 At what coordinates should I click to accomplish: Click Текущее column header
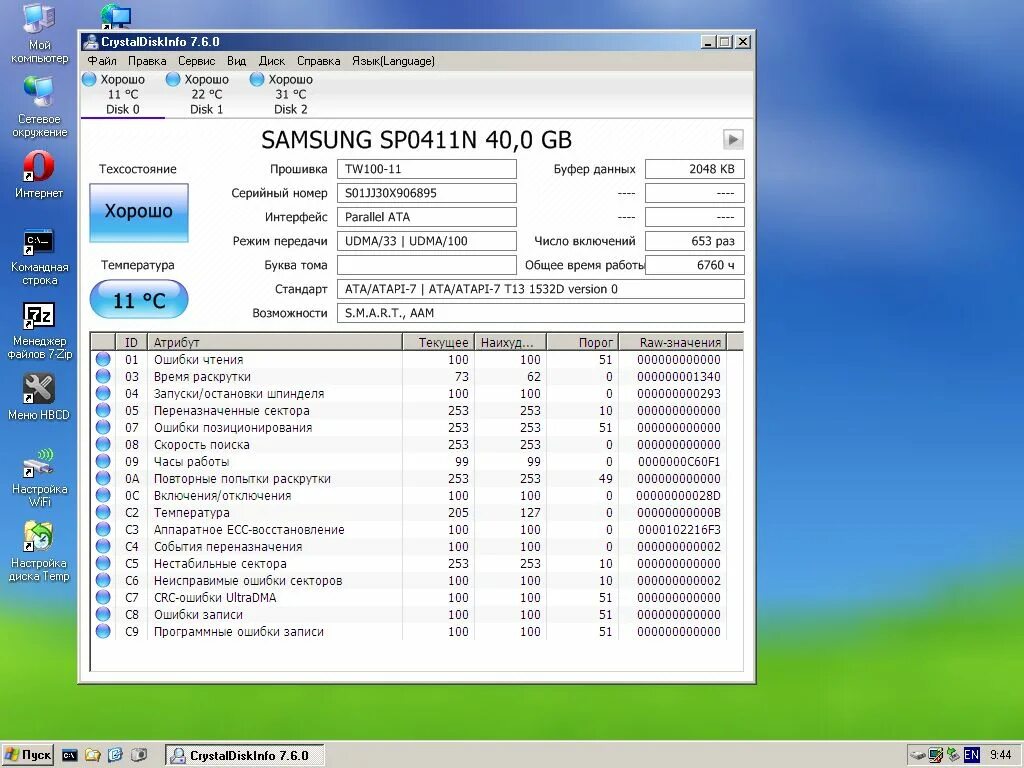coord(438,342)
